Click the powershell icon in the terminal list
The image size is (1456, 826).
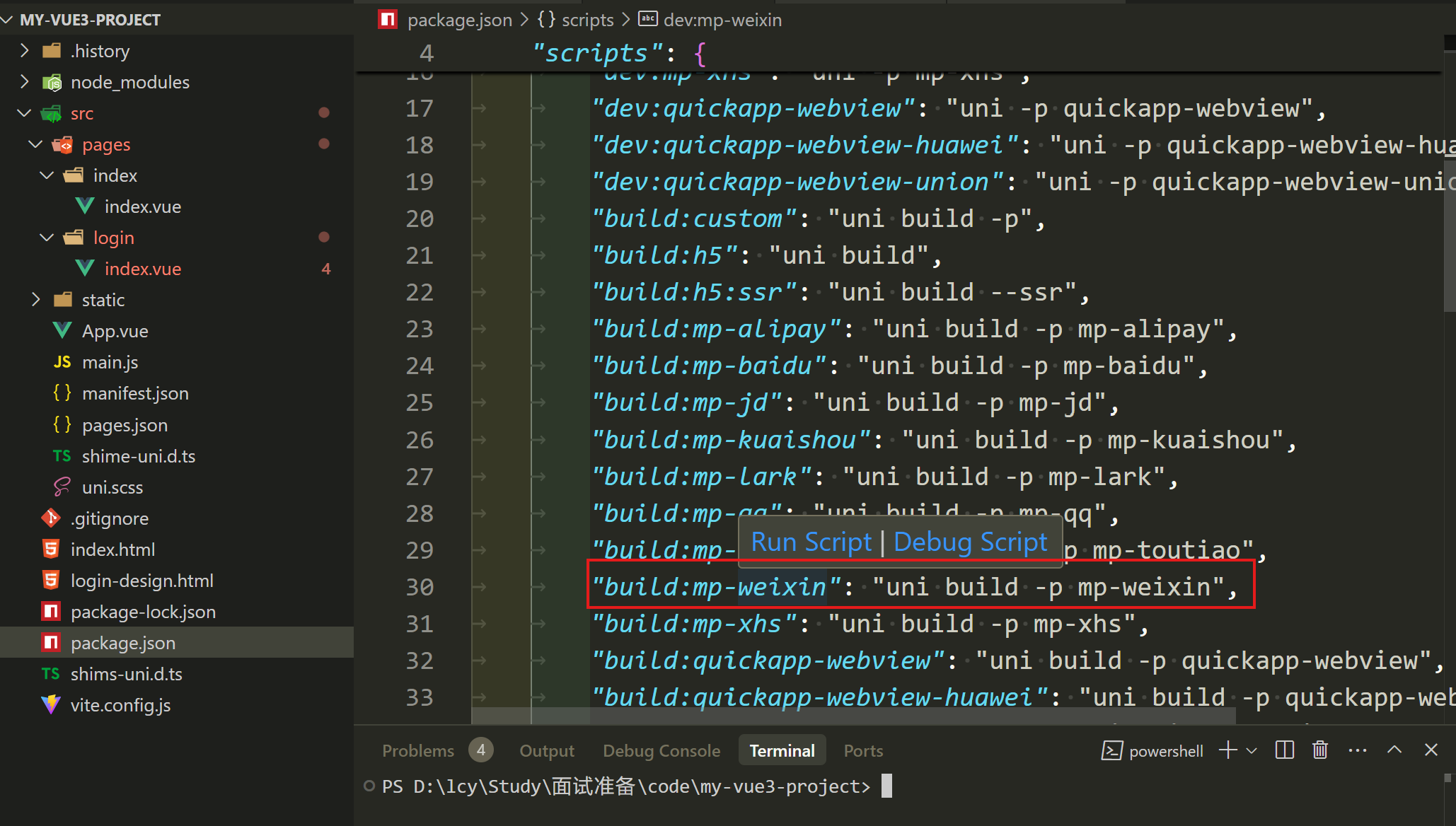[x=1111, y=750]
